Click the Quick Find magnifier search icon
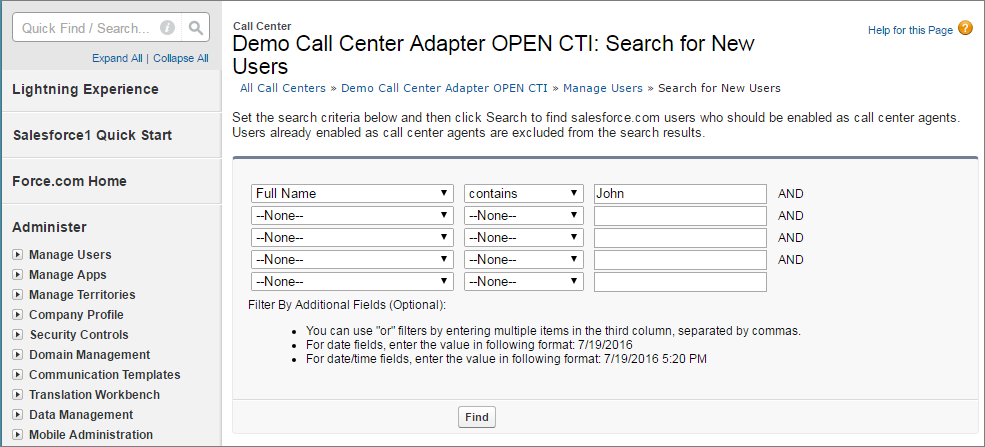 (x=195, y=28)
